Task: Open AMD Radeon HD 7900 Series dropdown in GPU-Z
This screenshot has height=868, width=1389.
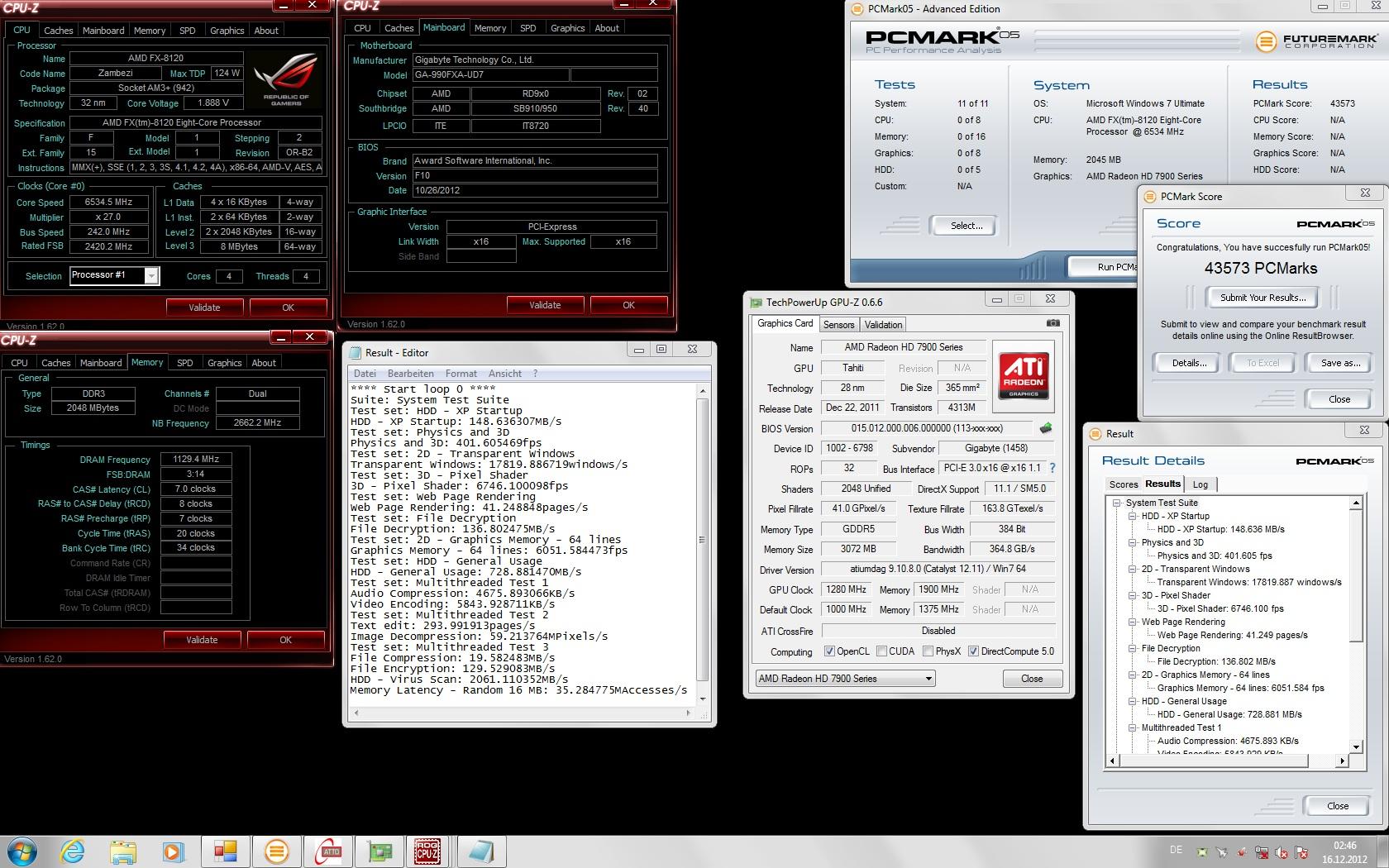Action: point(845,679)
